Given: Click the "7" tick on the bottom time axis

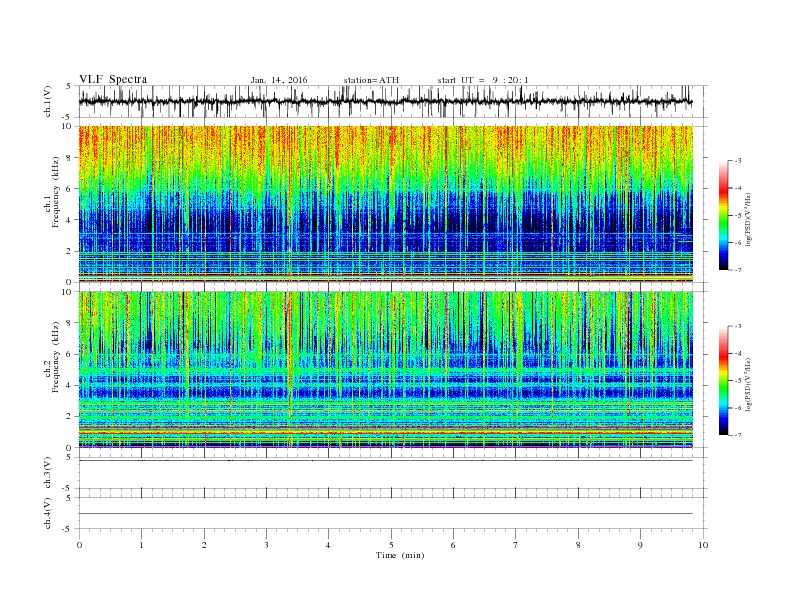Looking at the screenshot, I should pyautogui.click(x=516, y=545).
